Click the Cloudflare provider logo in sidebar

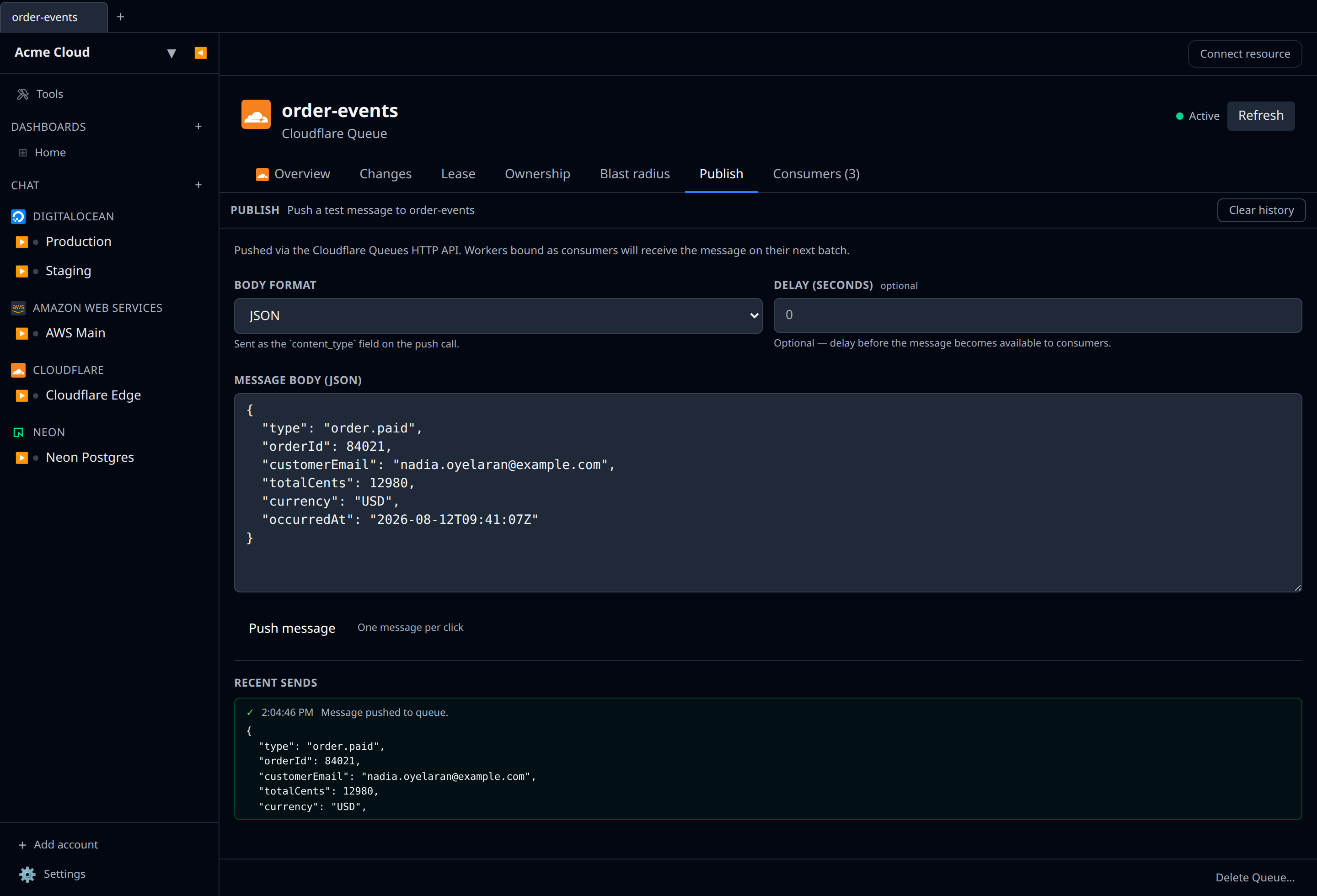point(18,370)
